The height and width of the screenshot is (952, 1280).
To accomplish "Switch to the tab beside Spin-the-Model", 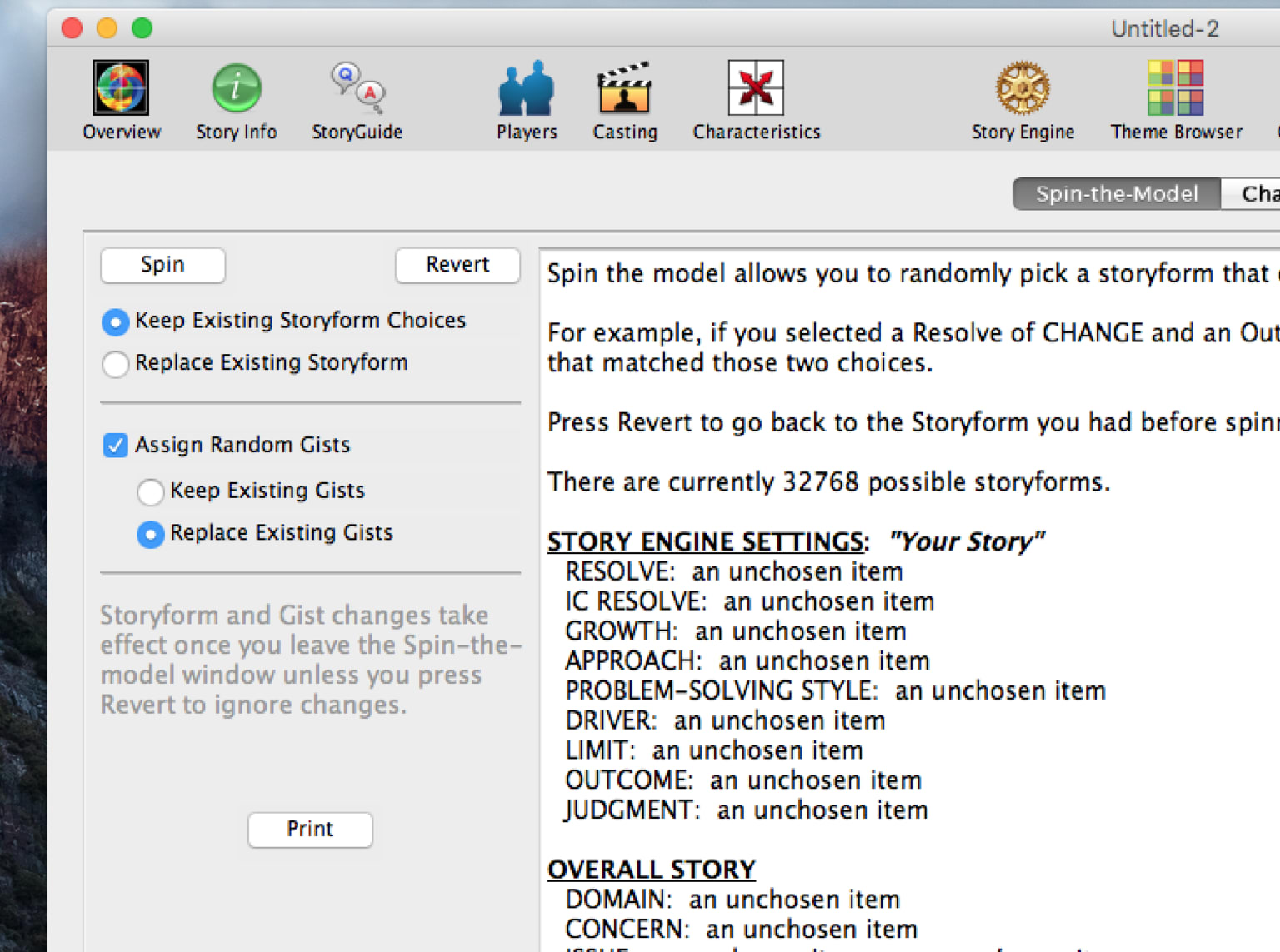I will [x=1252, y=194].
